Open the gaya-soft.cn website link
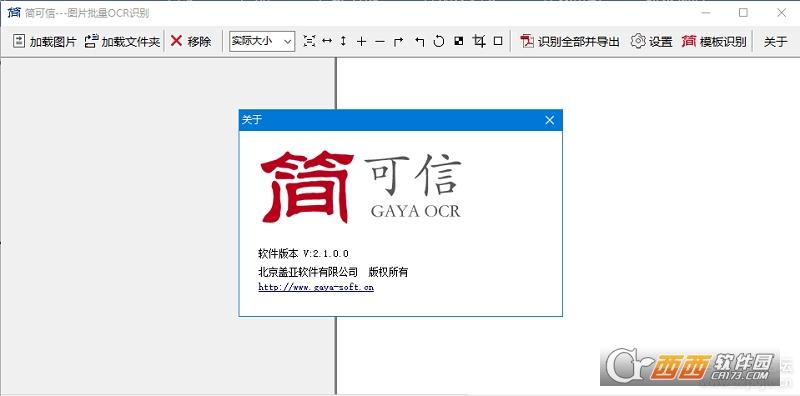 [x=316, y=287]
